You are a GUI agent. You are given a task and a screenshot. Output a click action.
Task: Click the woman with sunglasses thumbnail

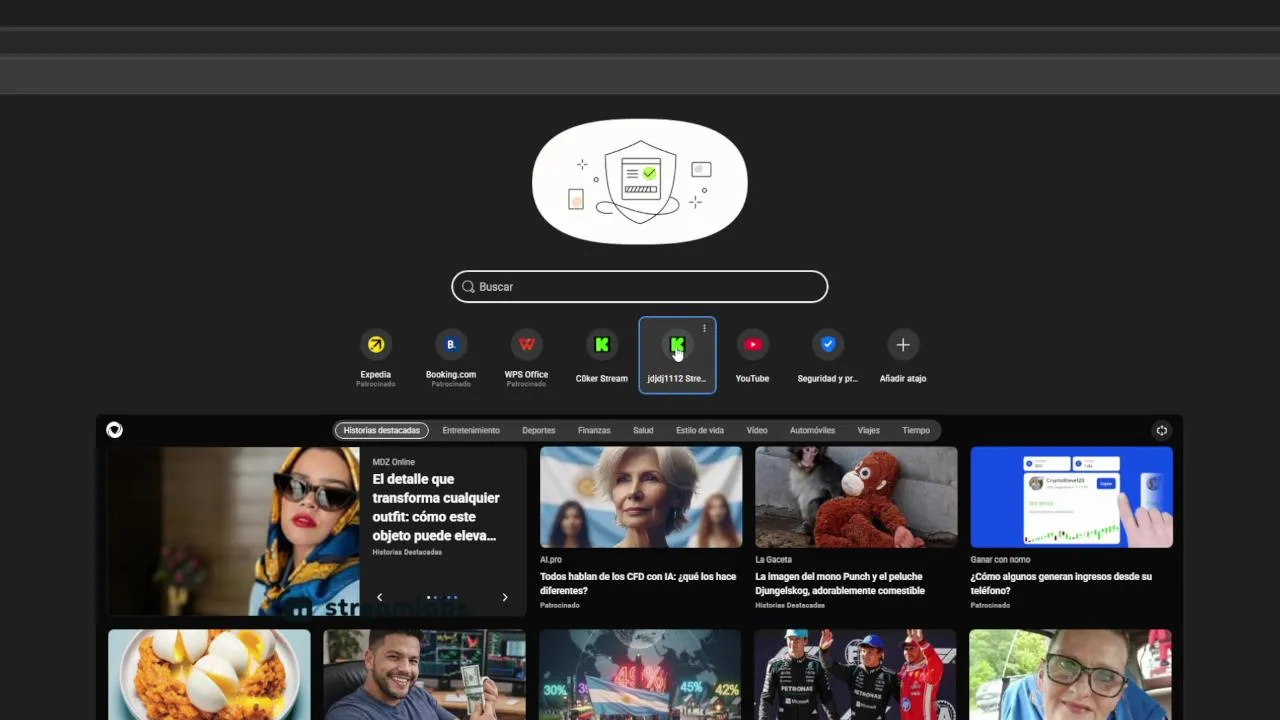pos(233,531)
